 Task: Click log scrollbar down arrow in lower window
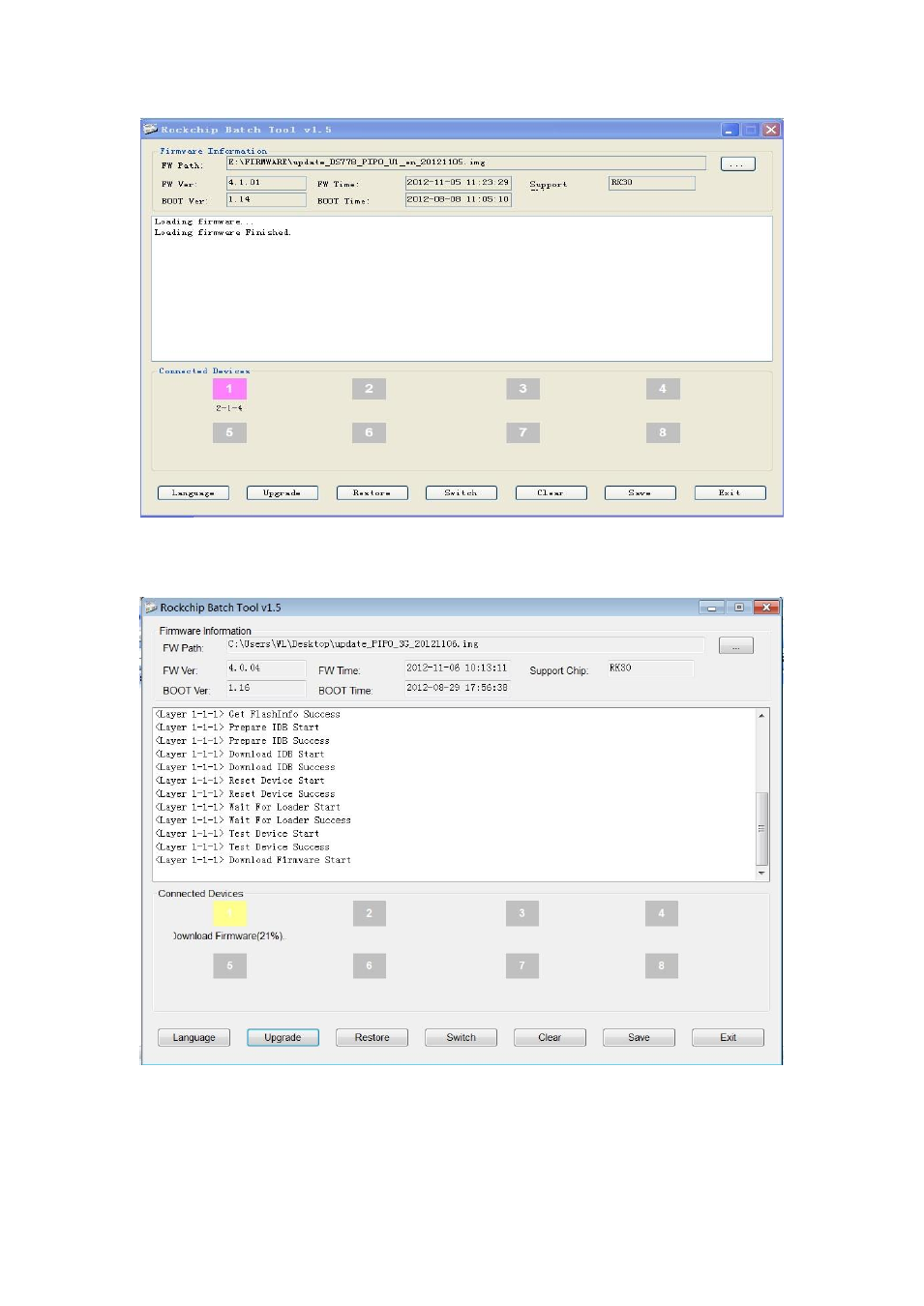tap(761, 873)
